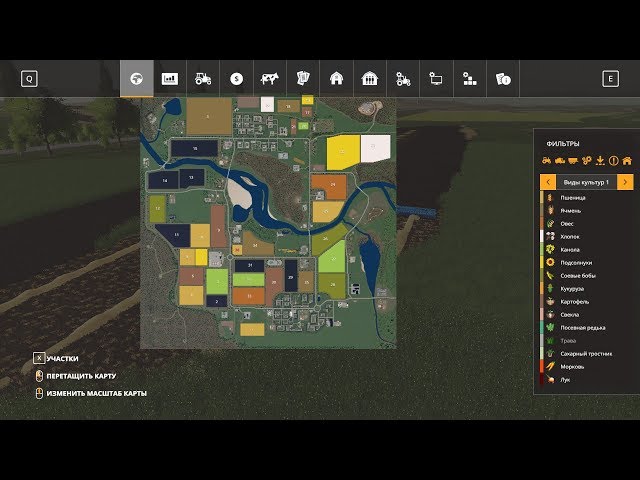The width and height of the screenshot is (640, 480).
Task: Click the onion icon beside Лук
Action: pyautogui.click(x=551, y=380)
